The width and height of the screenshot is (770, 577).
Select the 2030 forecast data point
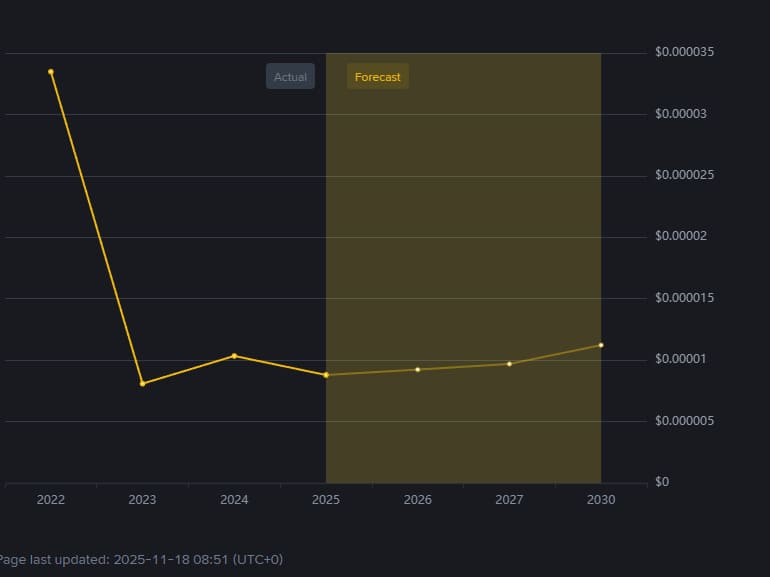pos(601,345)
